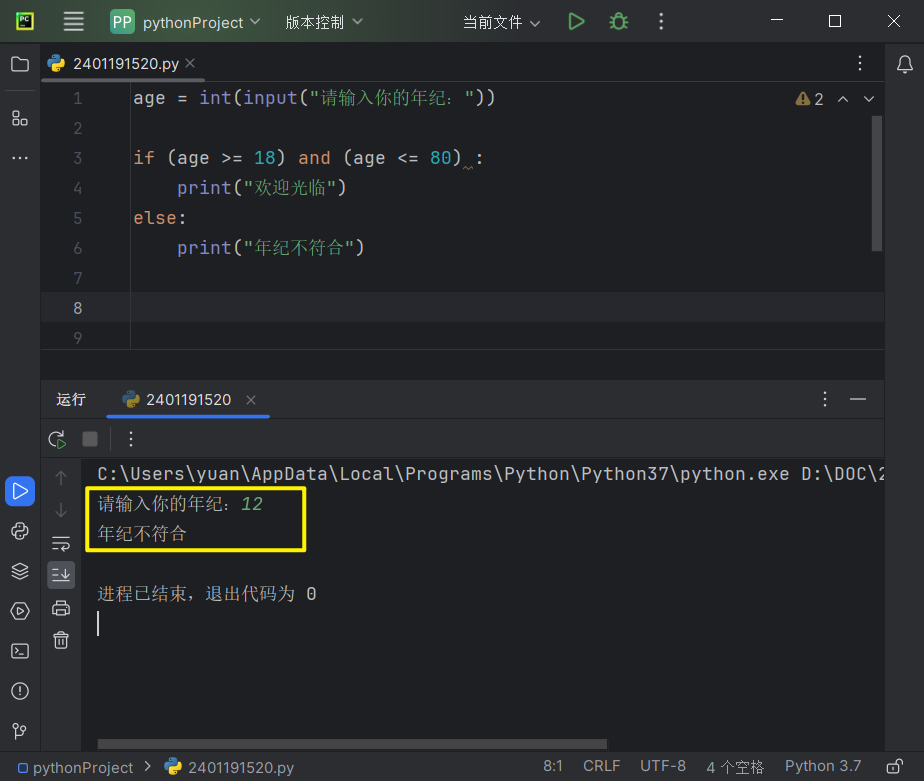
Task: Click the print 年纪不符合 statement
Action: tap(271, 248)
